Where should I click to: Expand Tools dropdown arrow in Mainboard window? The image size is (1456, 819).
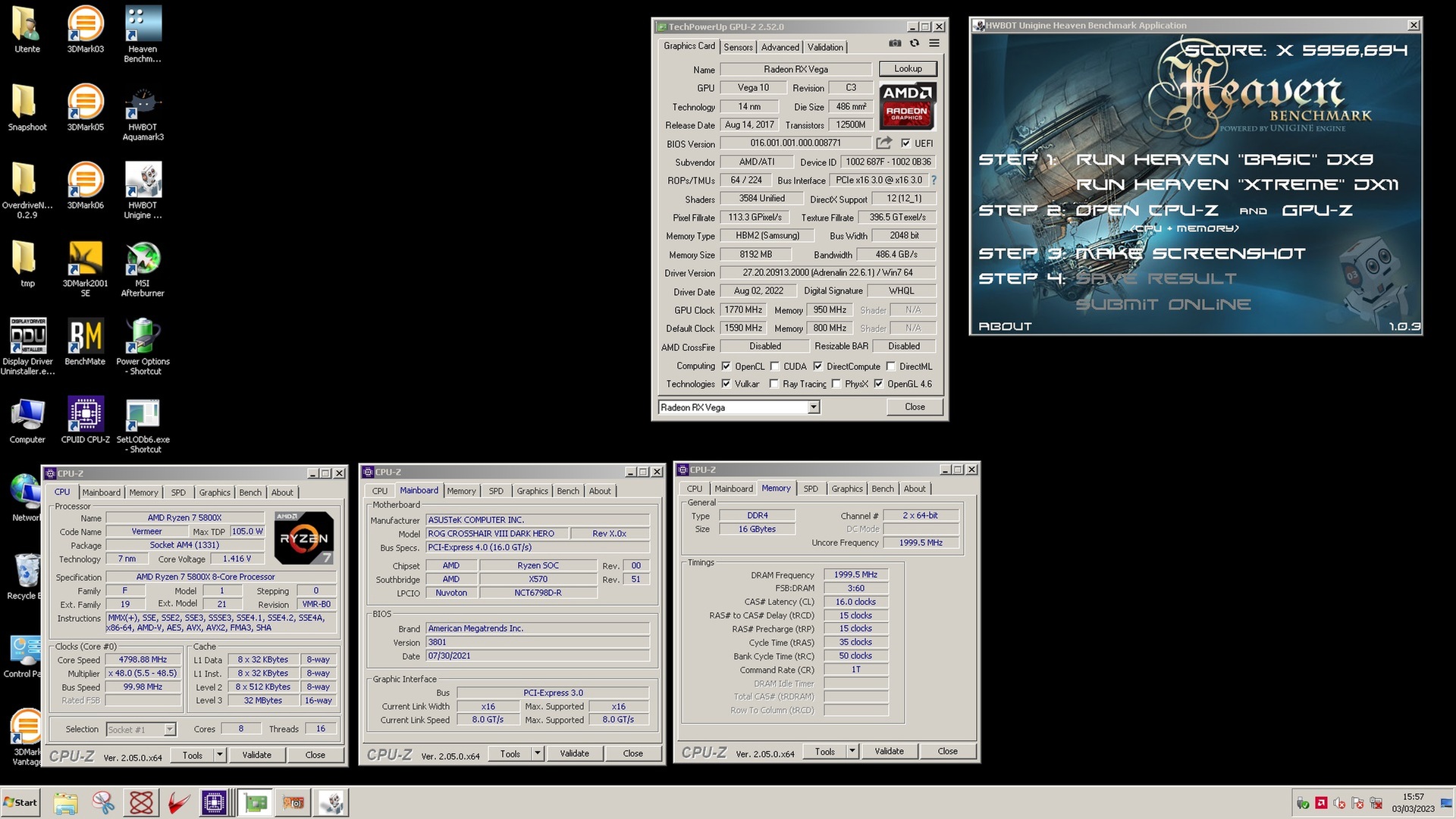pyautogui.click(x=538, y=753)
